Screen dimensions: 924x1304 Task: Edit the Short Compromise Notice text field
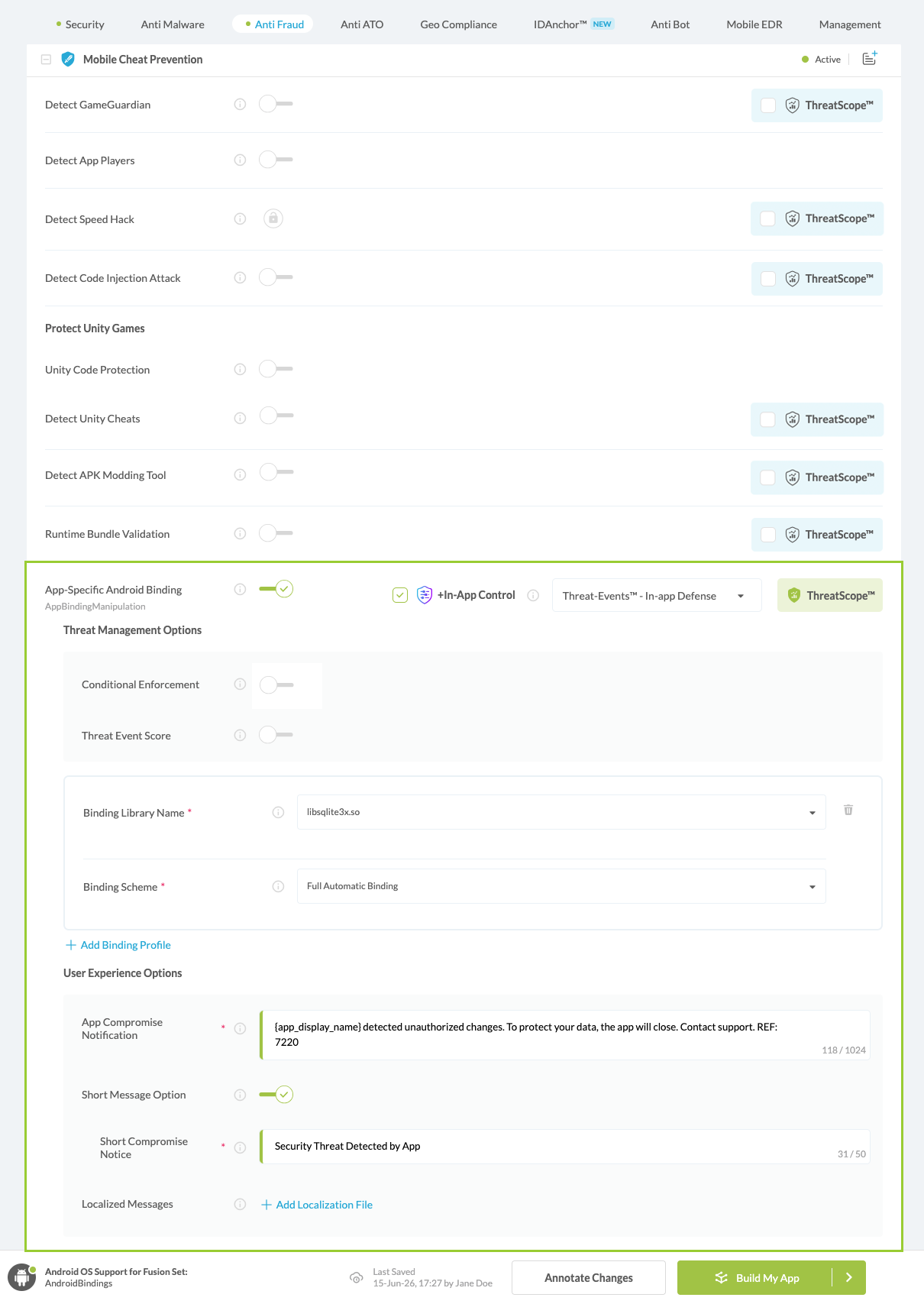565,1147
